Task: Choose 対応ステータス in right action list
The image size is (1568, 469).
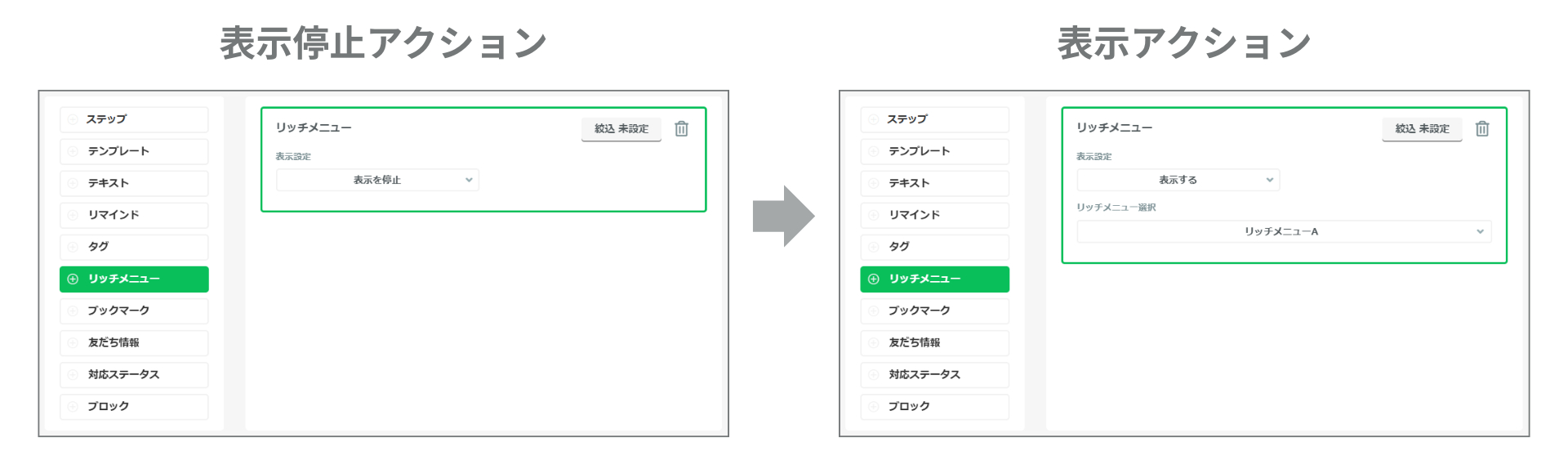Action: pyautogui.click(x=934, y=375)
